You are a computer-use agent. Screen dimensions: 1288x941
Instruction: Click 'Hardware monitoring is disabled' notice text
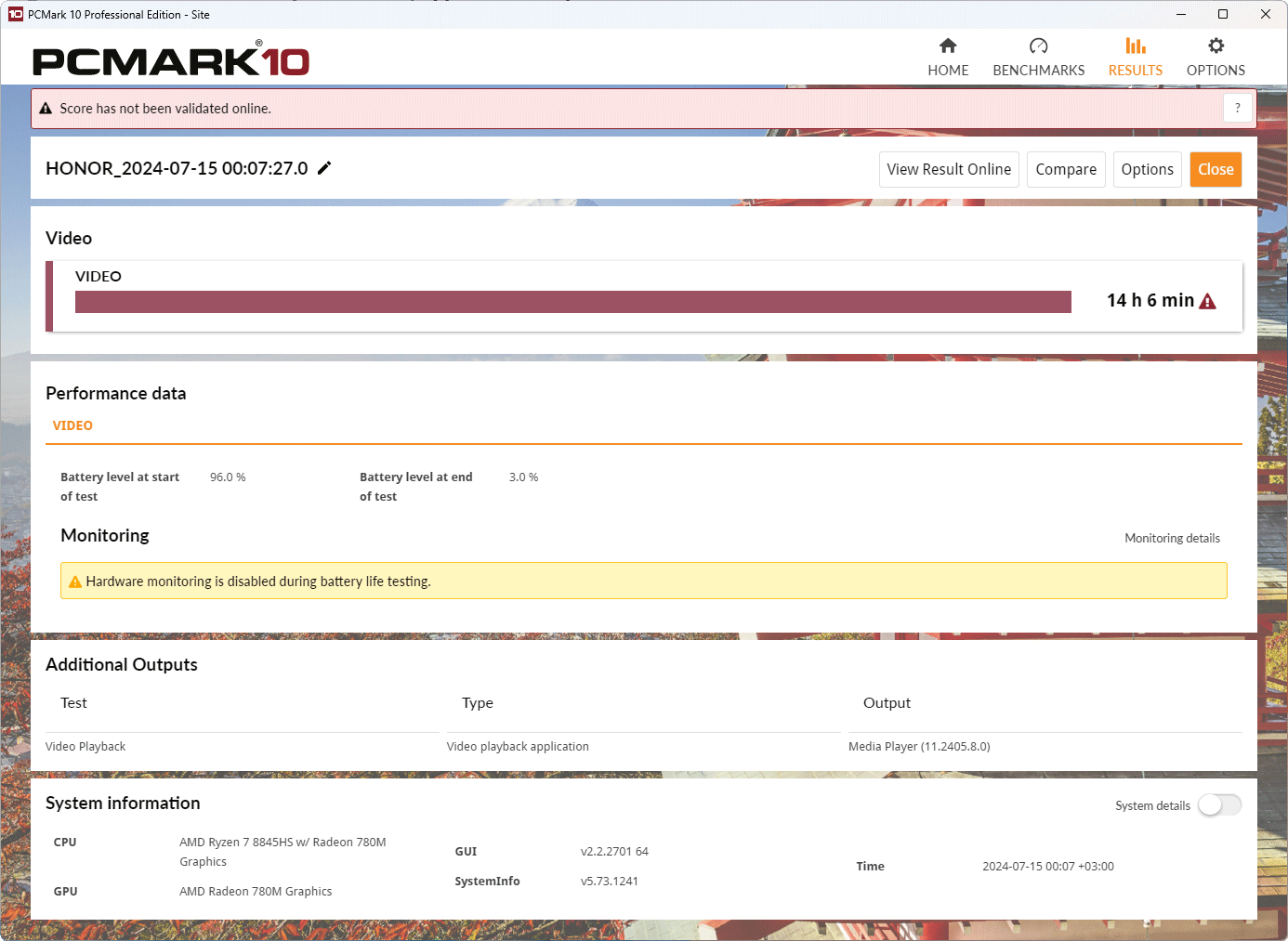[x=258, y=582]
